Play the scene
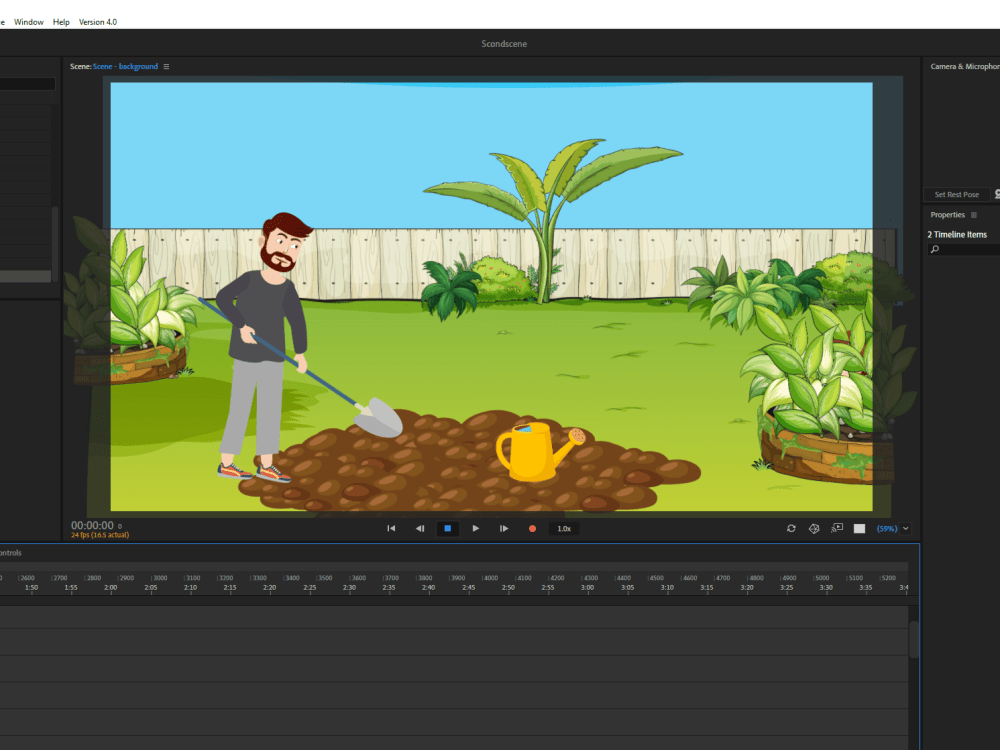The width and height of the screenshot is (1000, 750). pos(476,528)
